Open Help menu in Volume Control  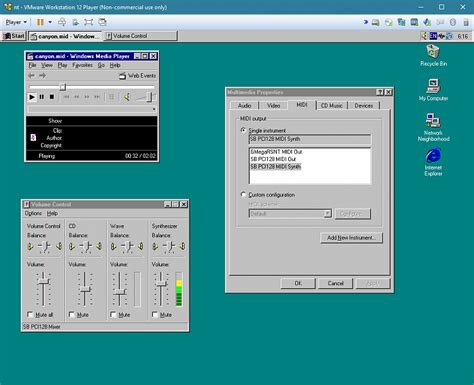pyautogui.click(x=52, y=213)
